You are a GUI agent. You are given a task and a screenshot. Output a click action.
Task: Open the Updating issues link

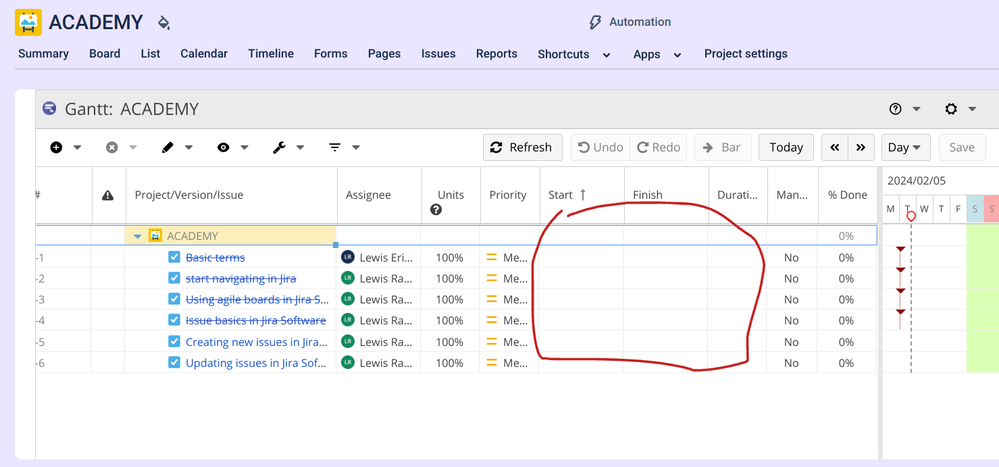(257, 363)
